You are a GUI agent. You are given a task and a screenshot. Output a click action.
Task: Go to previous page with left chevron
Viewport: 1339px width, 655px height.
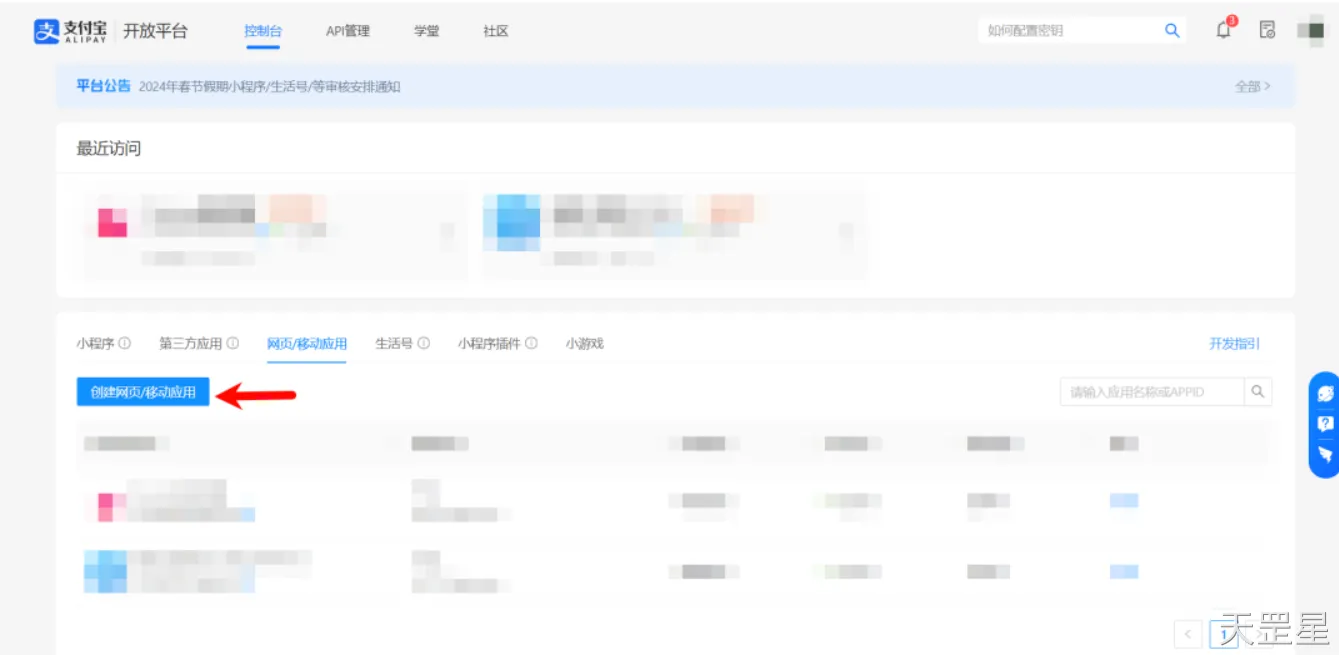point(1187,633)
